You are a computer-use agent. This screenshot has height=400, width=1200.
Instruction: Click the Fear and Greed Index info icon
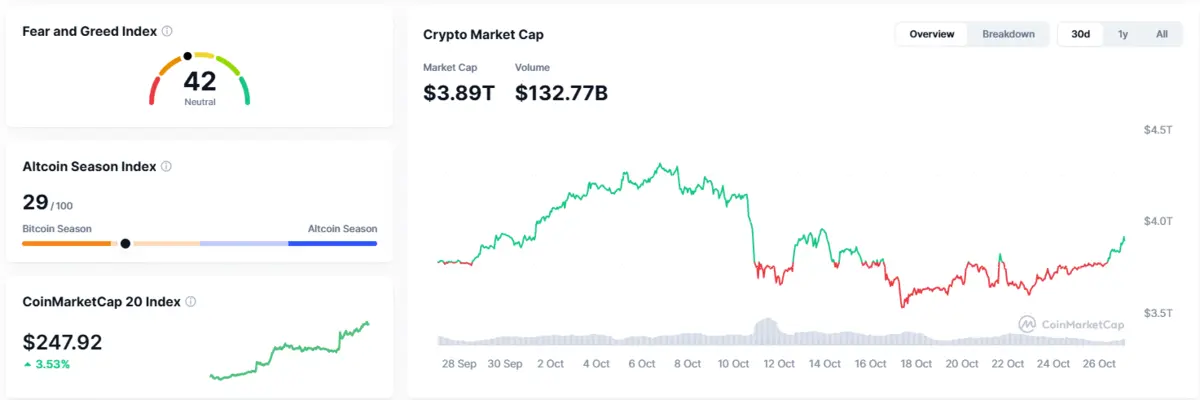coord(167,31)
